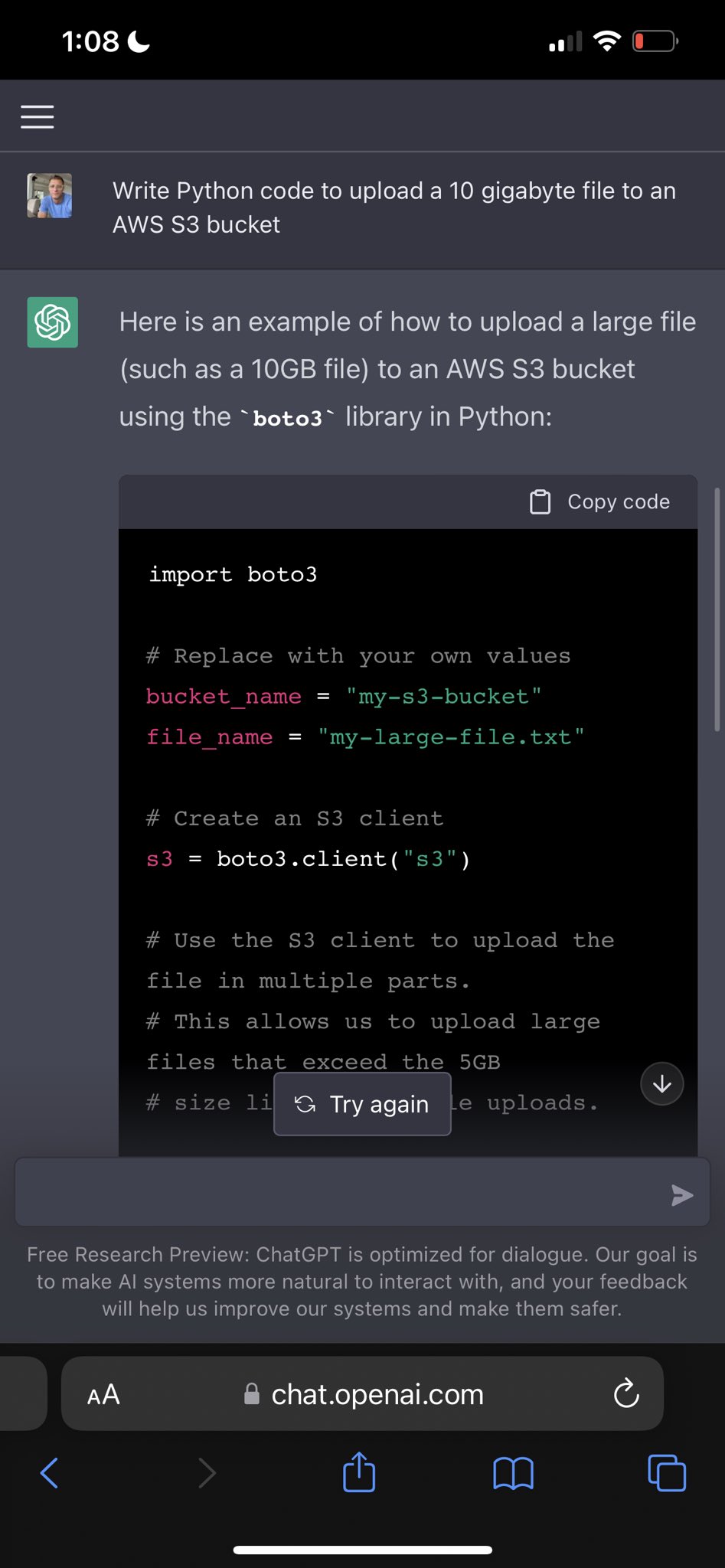The image size is (725, 1568).
Task: Click '# Replace with your own values' comment
Action: point(358,656)
